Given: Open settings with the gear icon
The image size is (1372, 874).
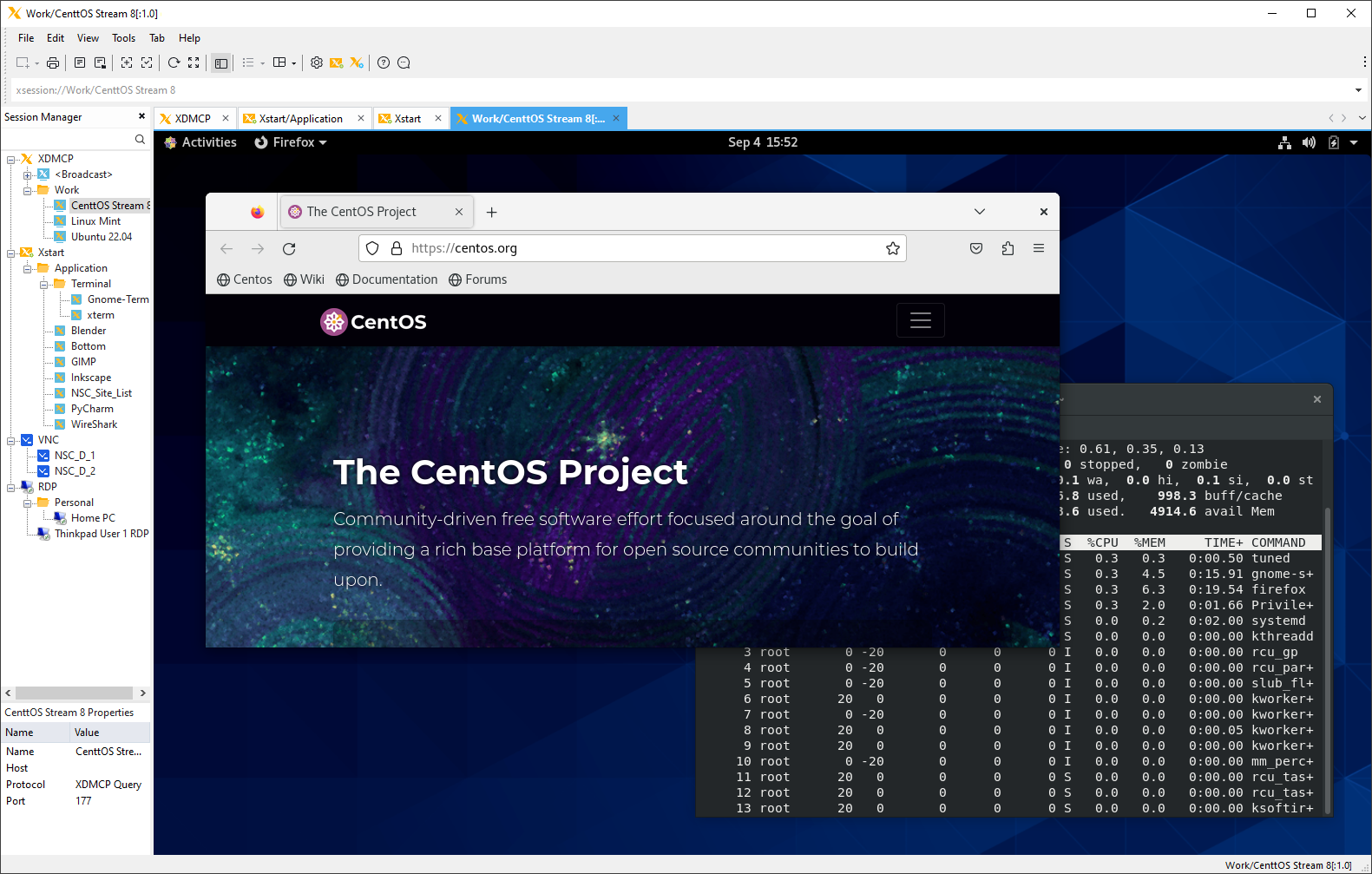Looking at the screenshot, I should tap(317, 62).
